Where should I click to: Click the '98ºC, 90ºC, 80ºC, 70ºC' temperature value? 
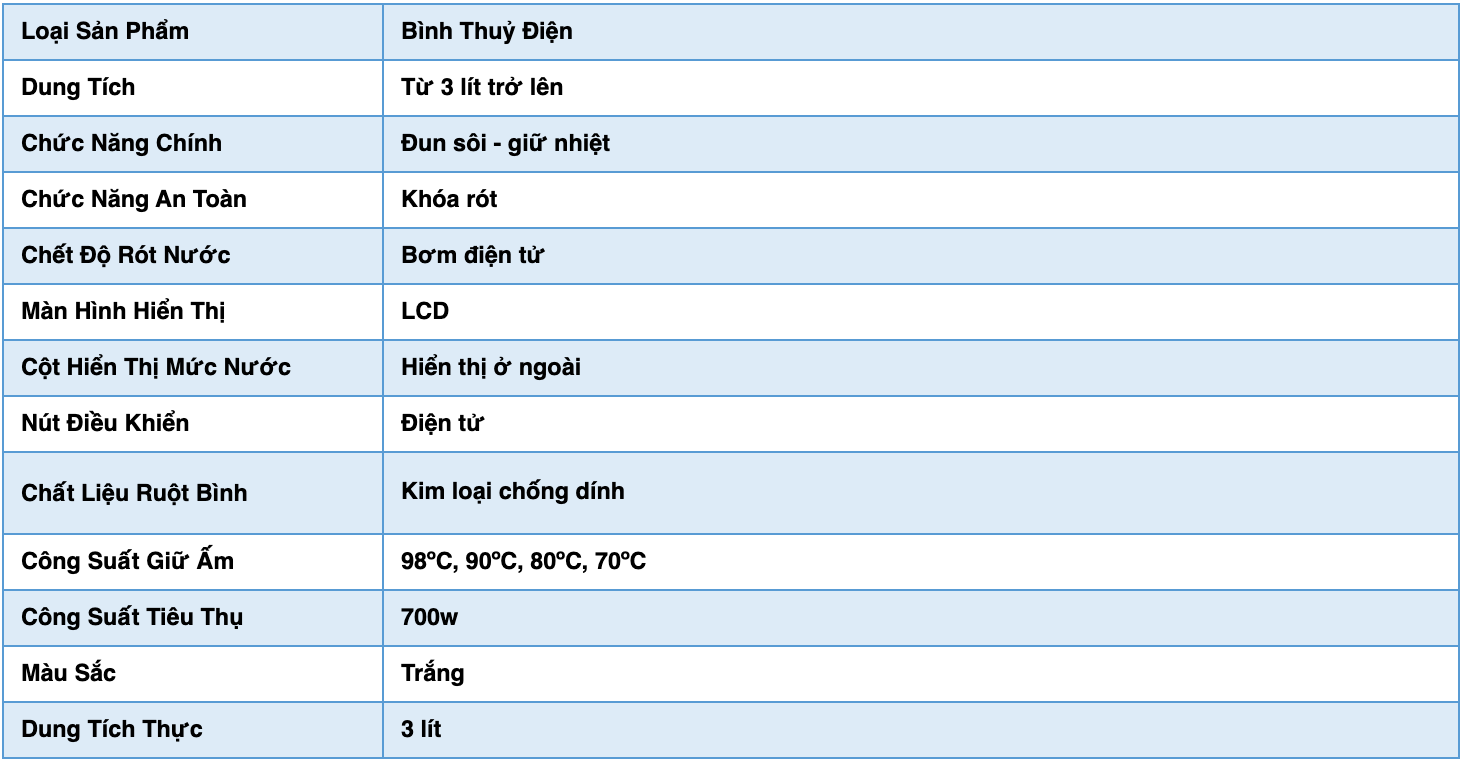(524, 561)
